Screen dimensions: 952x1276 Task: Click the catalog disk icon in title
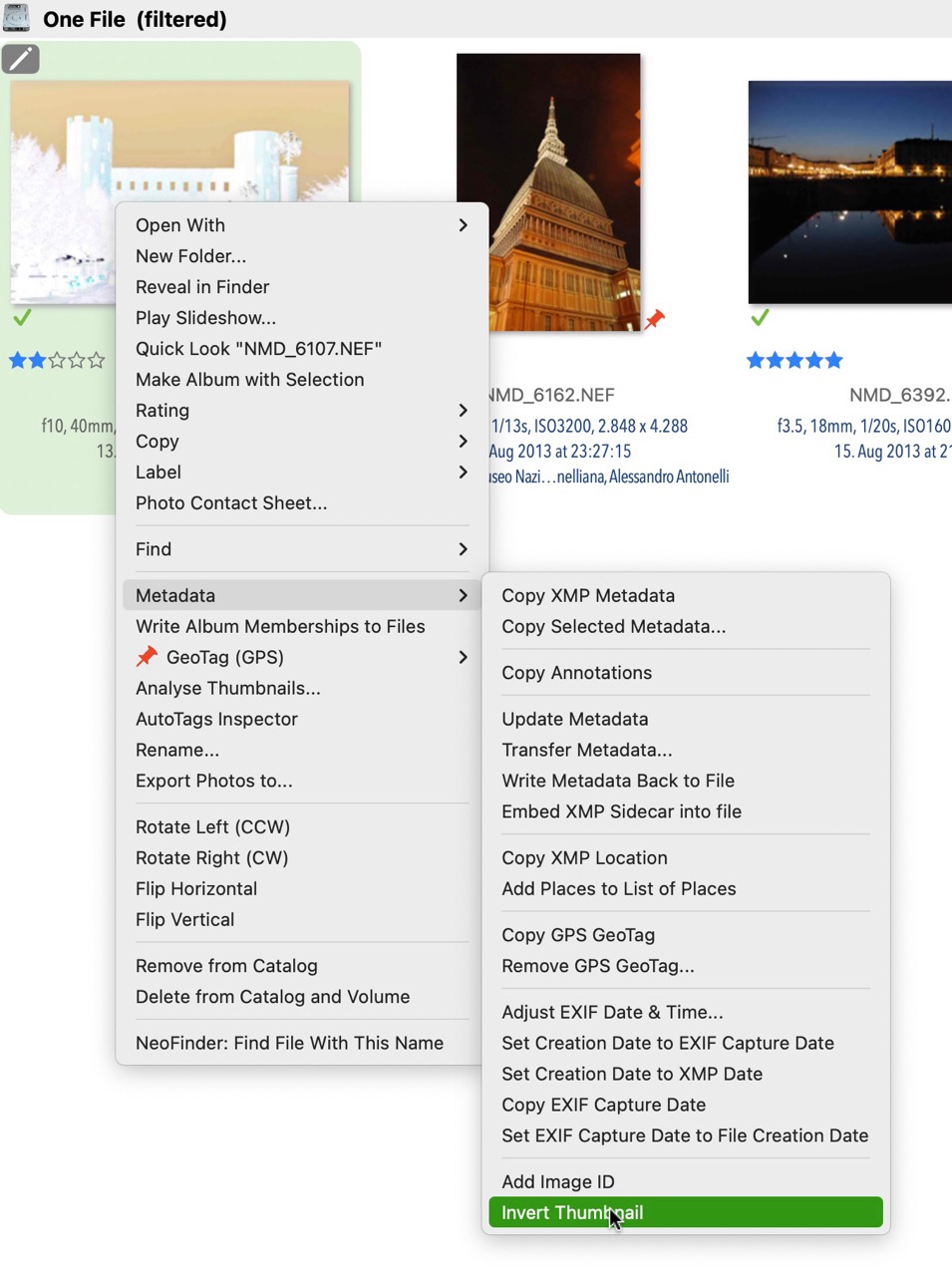pos(16,18)
